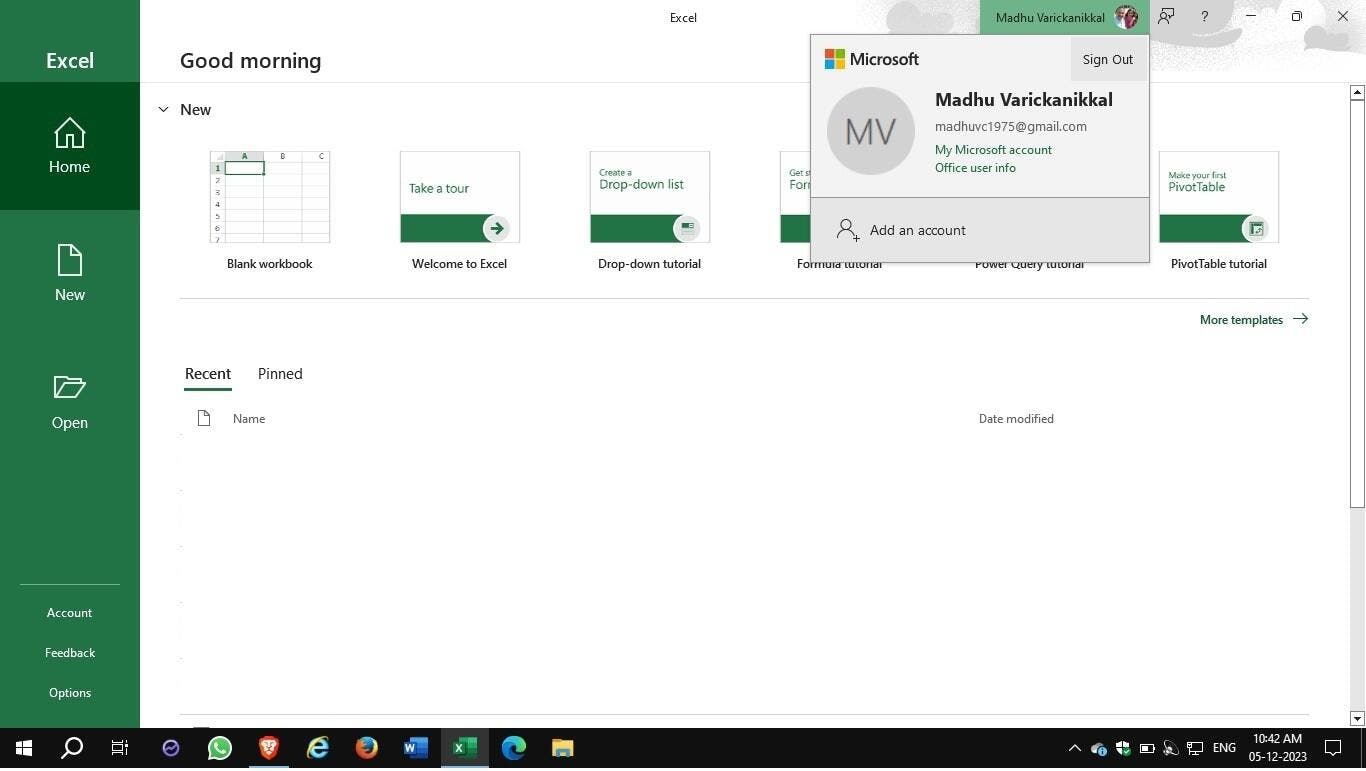Open the Blank workbook thumbnail
Image resolution: width=1366 pixels, height=771 pixels.
269,197
